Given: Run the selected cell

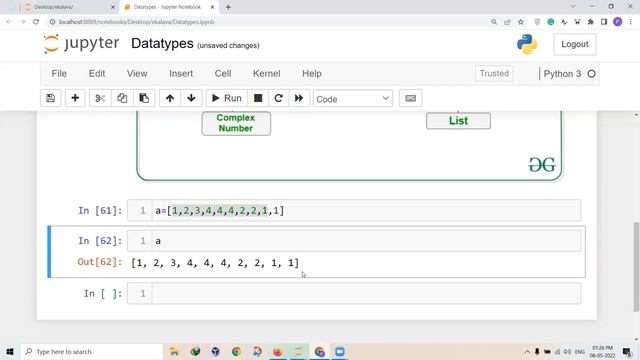Looking at the screenshot, I should pyautogui.click(x=227, y=98).
